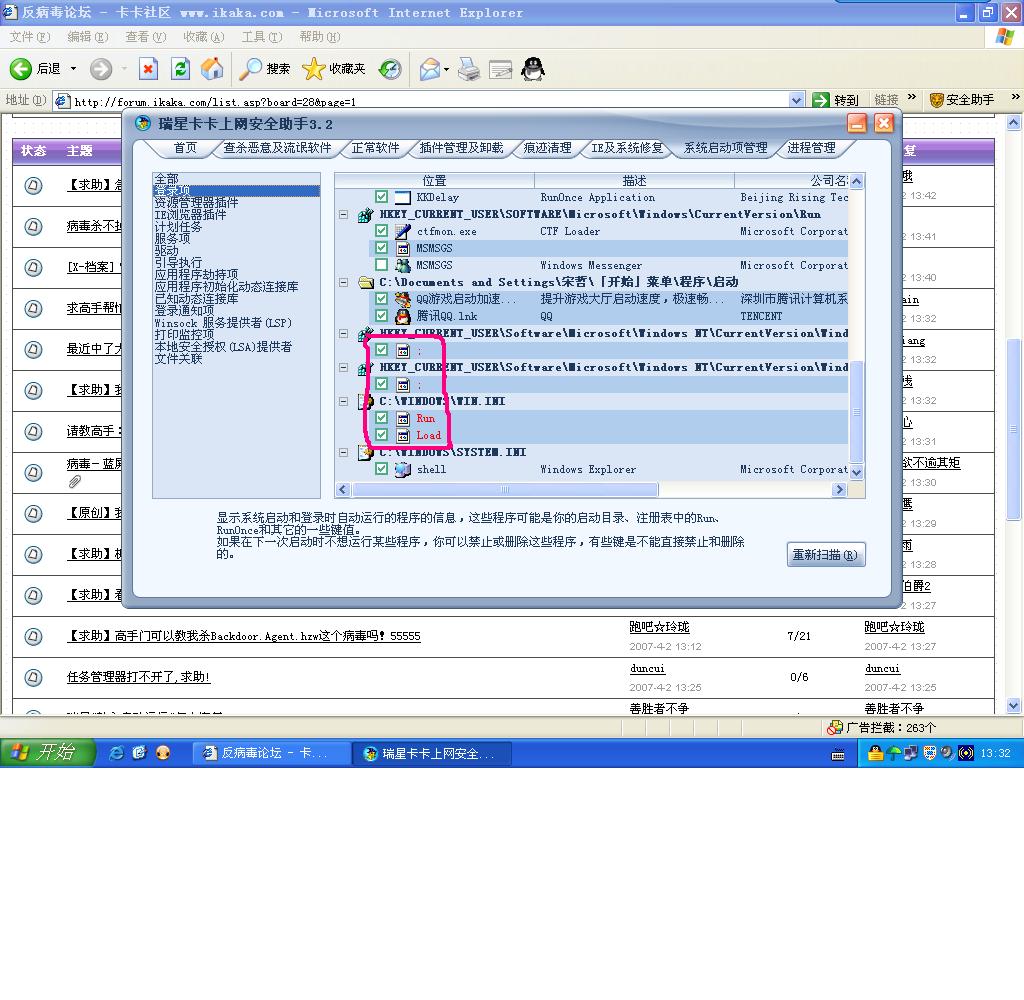Collapse the HKEY_CURRENT_USER ...CurrentVersion\Run node
Image resolution: width=1024 pixels, height=1000 pixels.
(344, 214)
